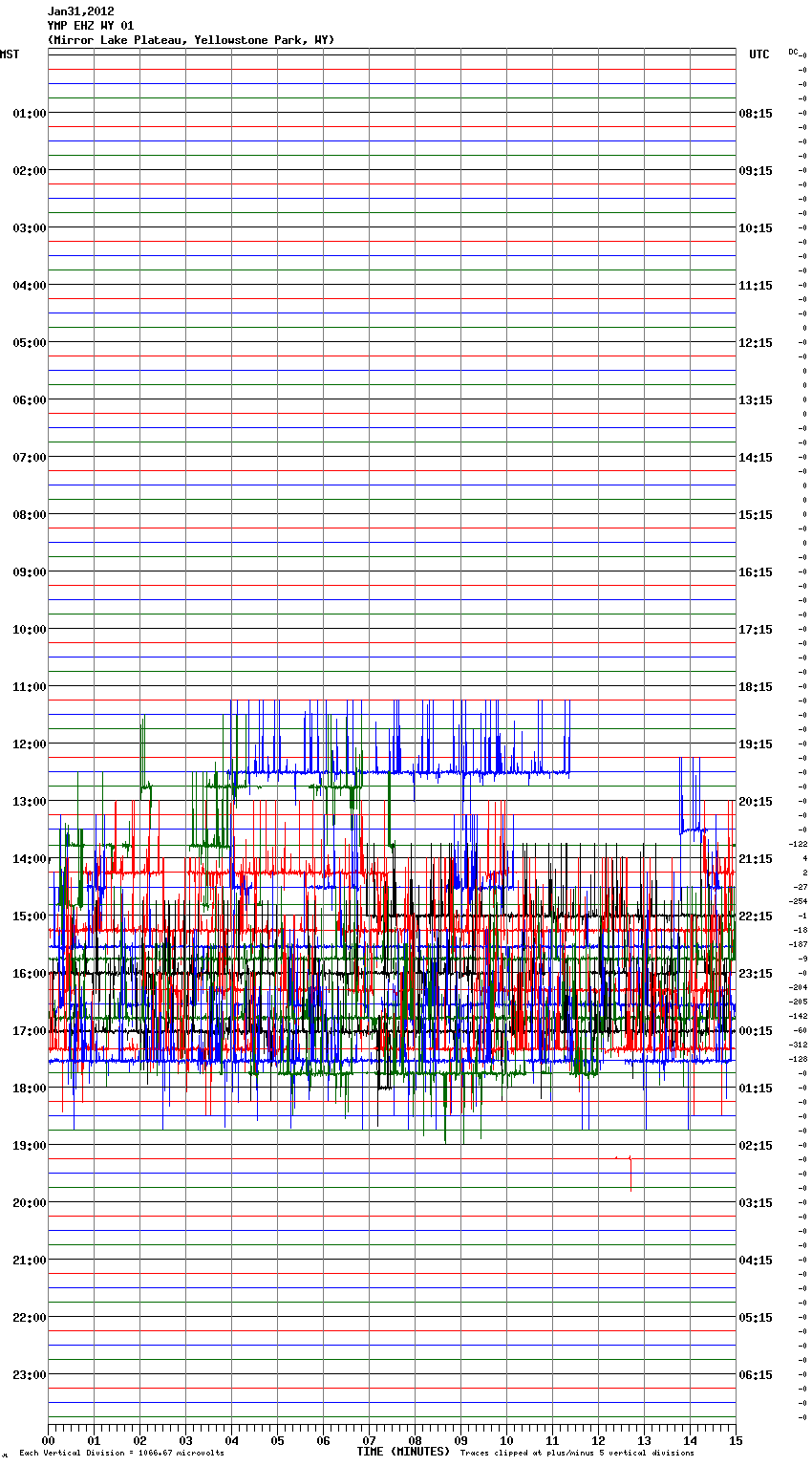This screenshot has width=812, height=1466.
Task: Select the MST time label "03:00"
Action: pos(30,228)
